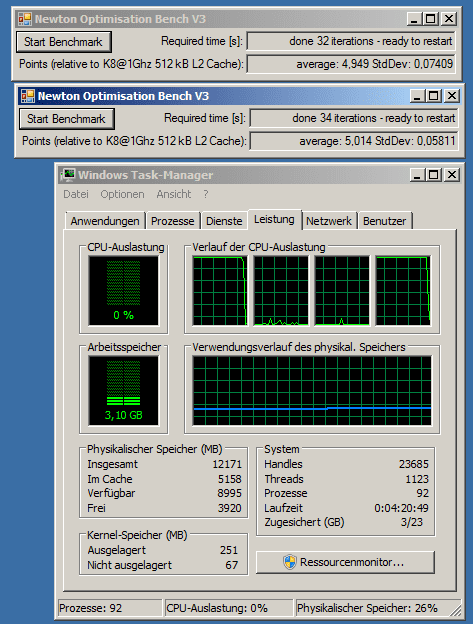
Task: Click the 'average: 4,949' points field
Action: [x=351, y=64]
